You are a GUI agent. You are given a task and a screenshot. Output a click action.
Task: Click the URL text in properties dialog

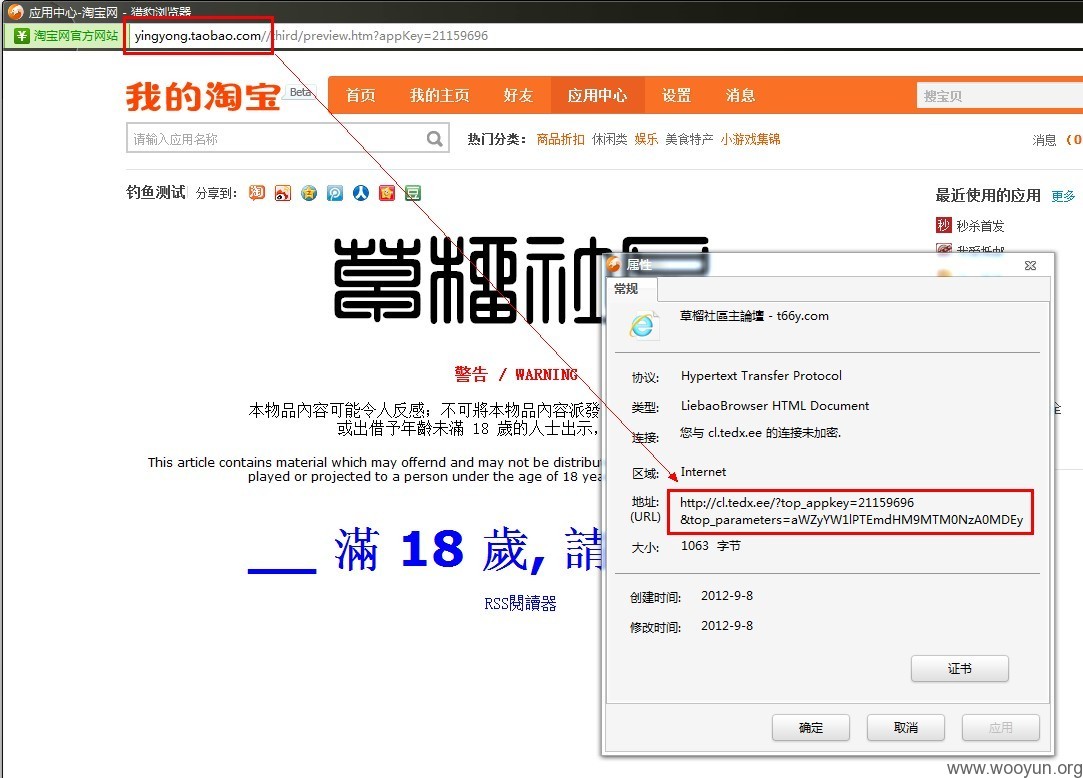[851, 511]
